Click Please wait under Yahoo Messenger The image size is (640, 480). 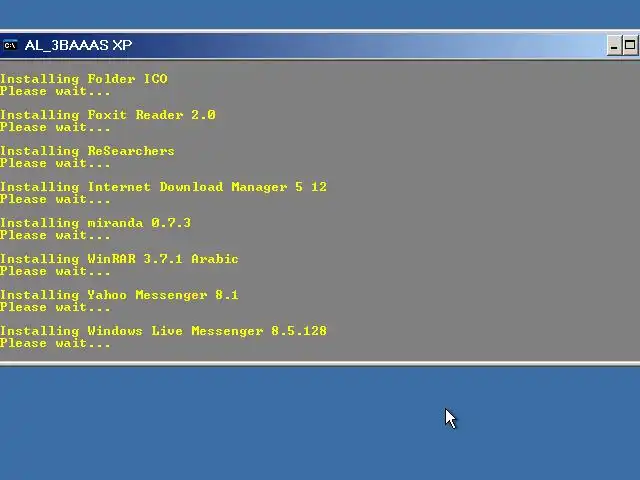pyautogui.click(x=55, y=307)
